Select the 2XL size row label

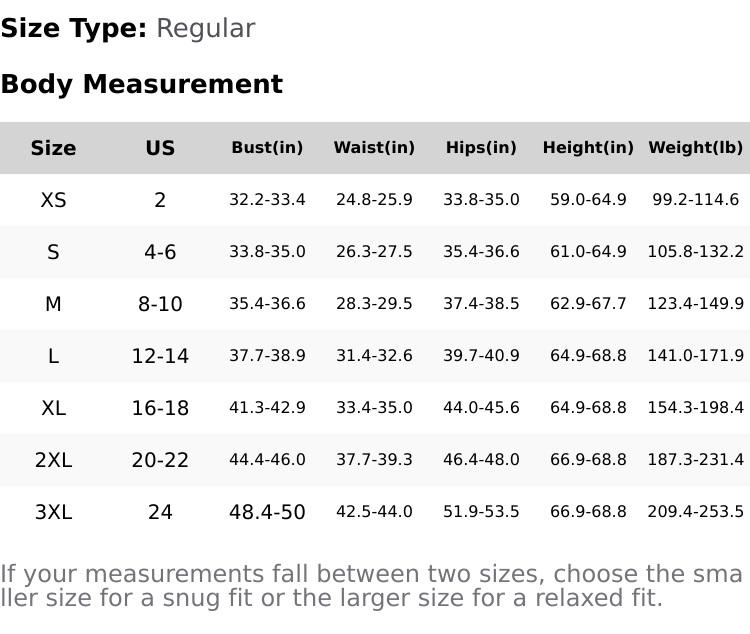(53, 461)
